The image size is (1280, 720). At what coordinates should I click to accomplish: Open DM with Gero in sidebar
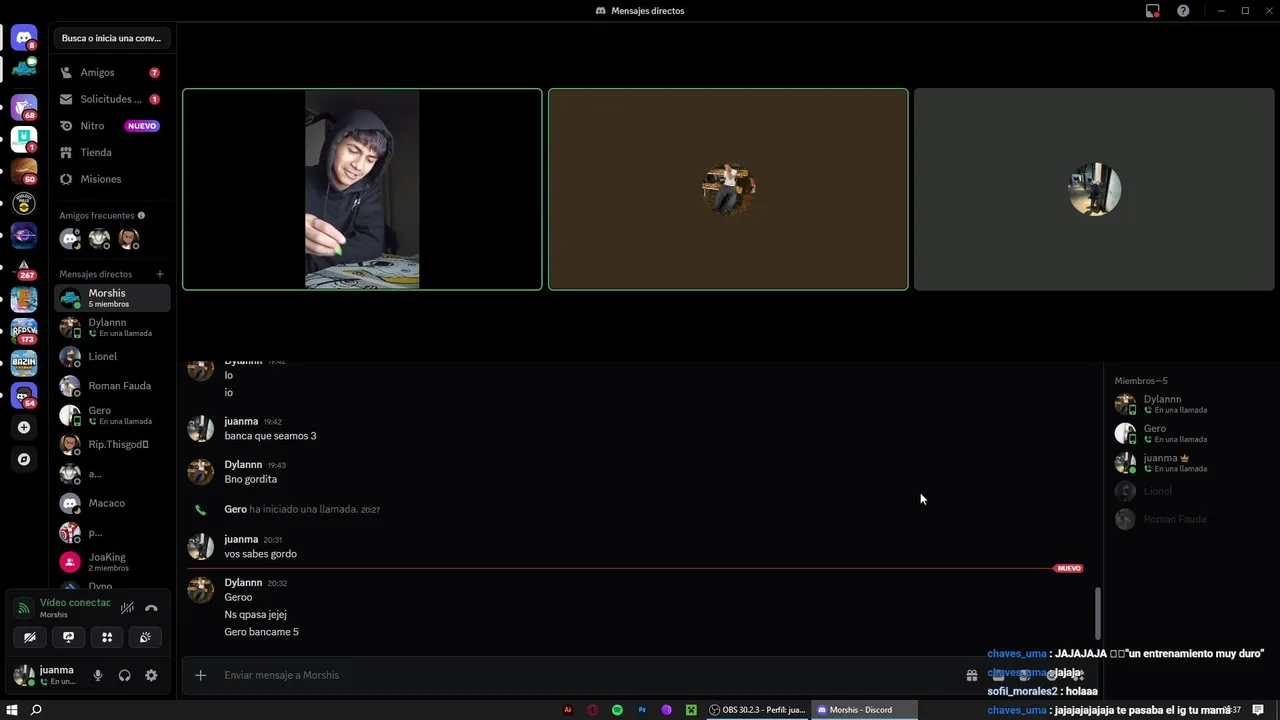pos(112,415)
